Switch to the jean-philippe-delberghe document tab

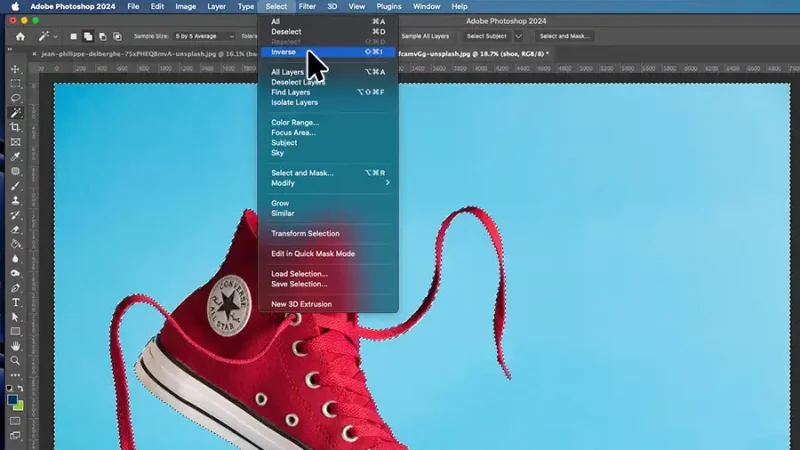coord(149,54)
